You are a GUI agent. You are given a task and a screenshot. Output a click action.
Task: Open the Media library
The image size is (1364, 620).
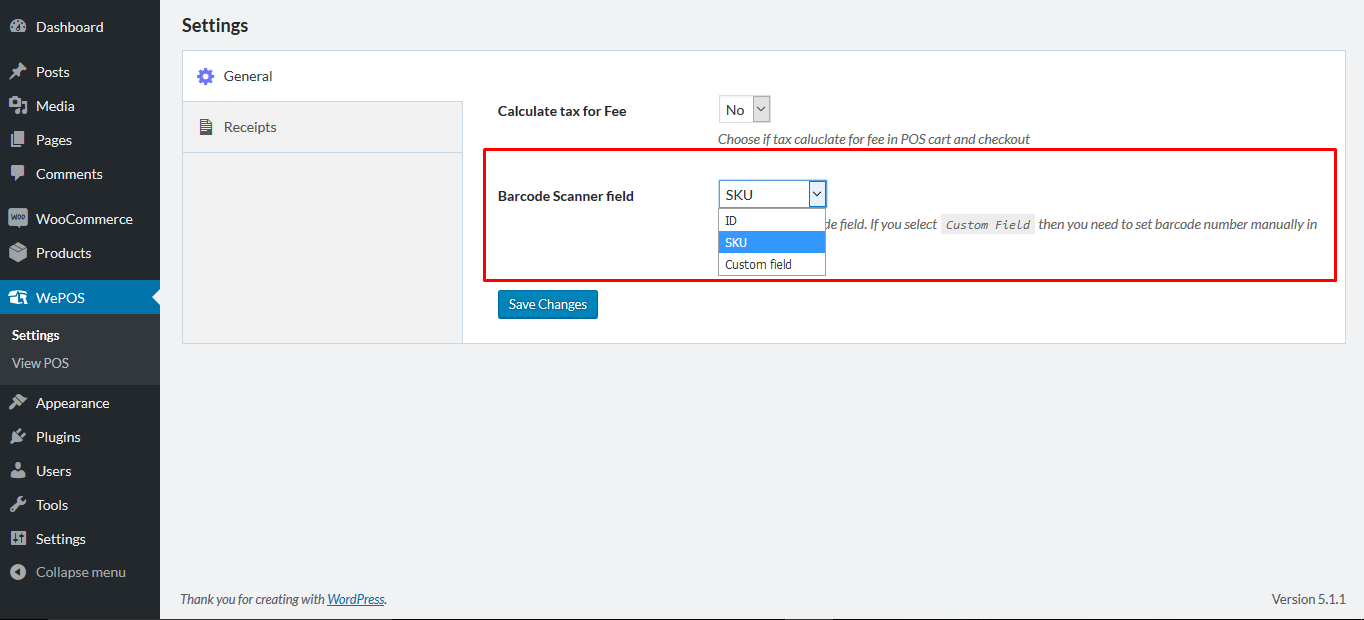pyautogui.click(x=56, y=105)
